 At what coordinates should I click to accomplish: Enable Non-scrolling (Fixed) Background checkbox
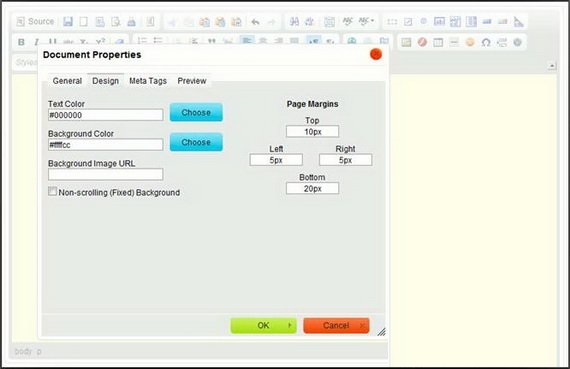pos(53,191)
